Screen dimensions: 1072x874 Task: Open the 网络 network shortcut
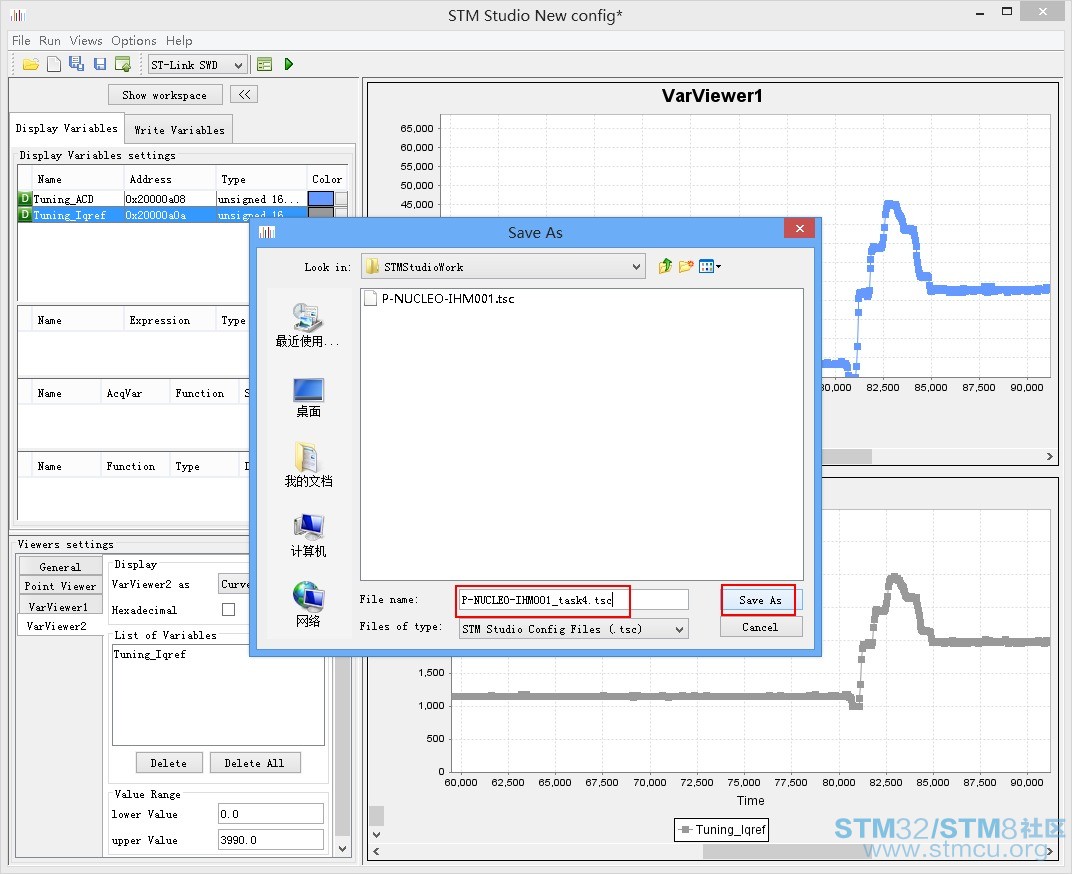(x=308, y=605)
